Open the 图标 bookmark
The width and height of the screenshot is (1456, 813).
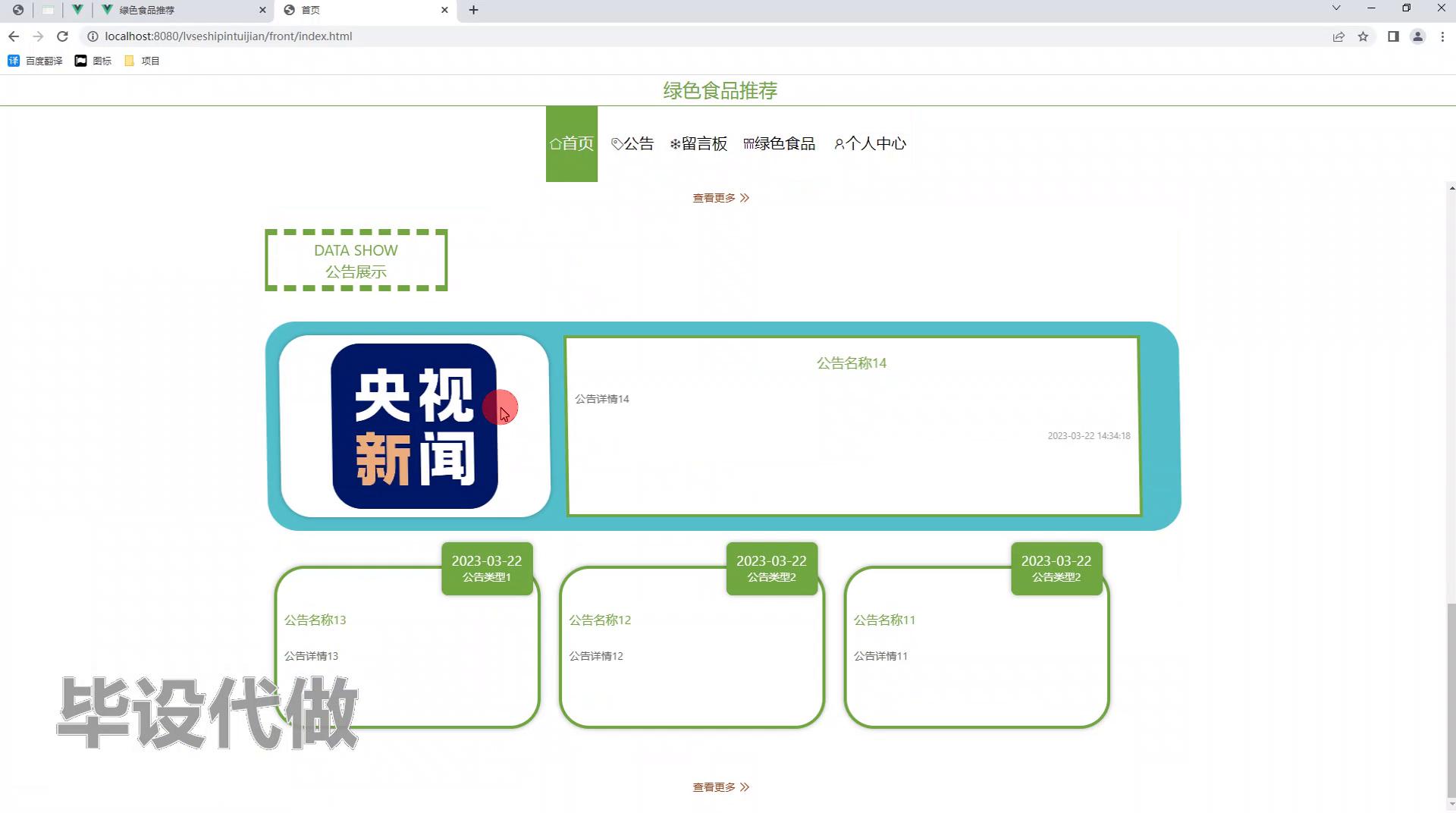[x=93, y=61]
